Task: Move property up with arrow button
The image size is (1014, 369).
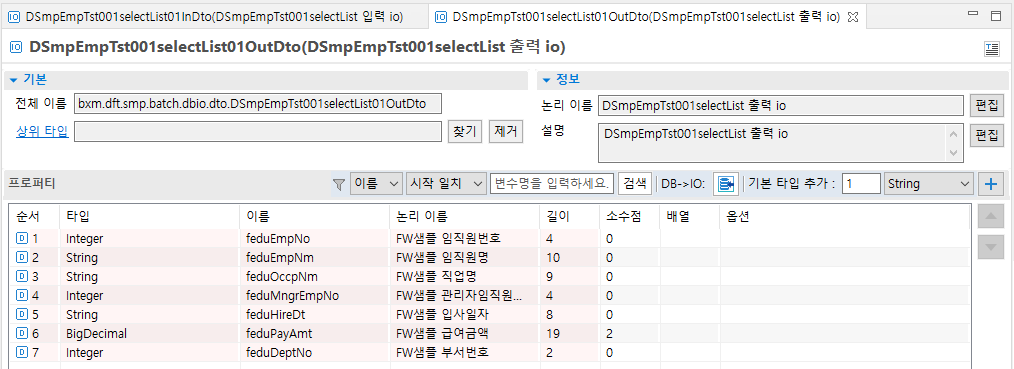Action: tap(991, 216)
